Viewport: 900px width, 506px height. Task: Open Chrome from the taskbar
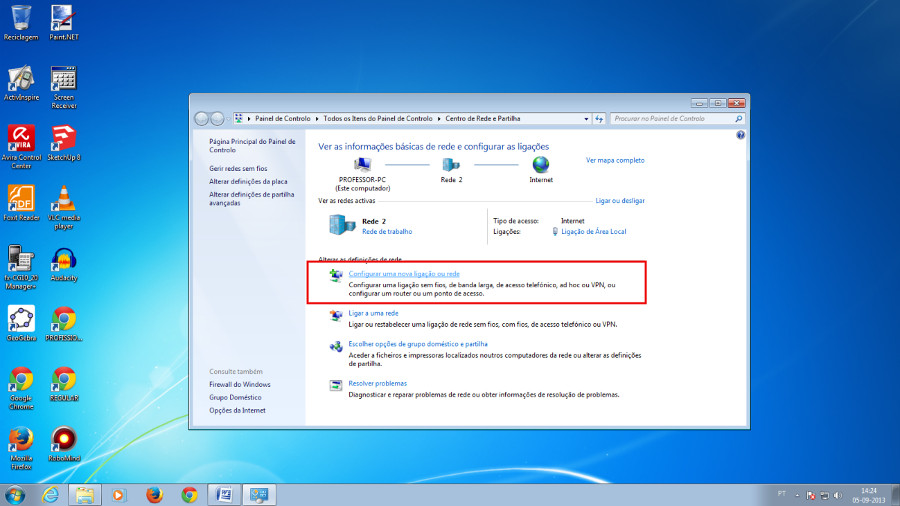189,495
